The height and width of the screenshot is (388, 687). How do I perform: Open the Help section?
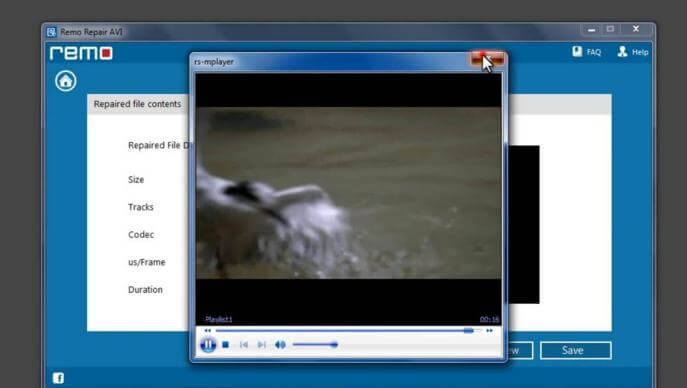[x=633, y=52]
